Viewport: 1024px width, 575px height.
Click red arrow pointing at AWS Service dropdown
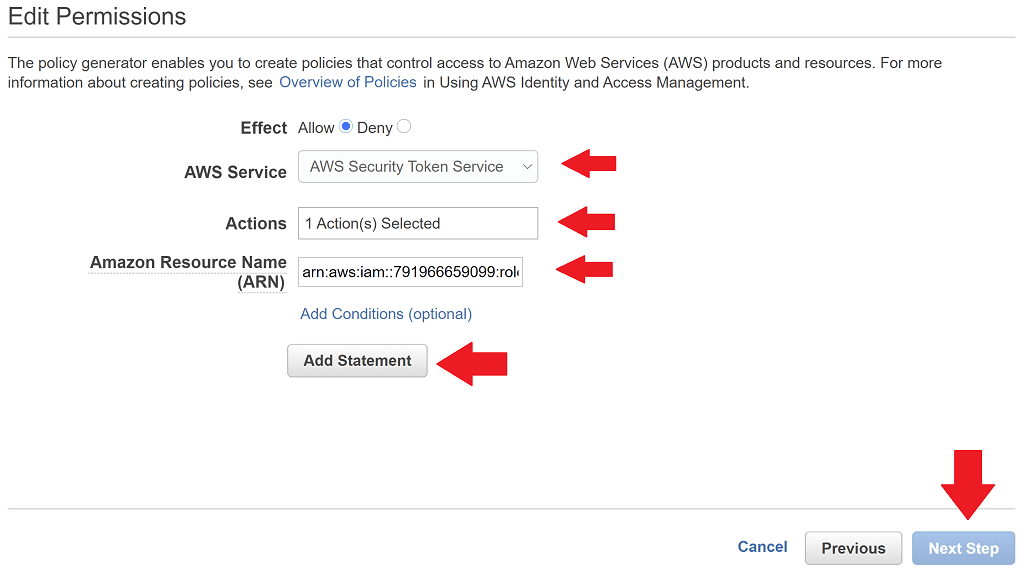click(589, 163)
